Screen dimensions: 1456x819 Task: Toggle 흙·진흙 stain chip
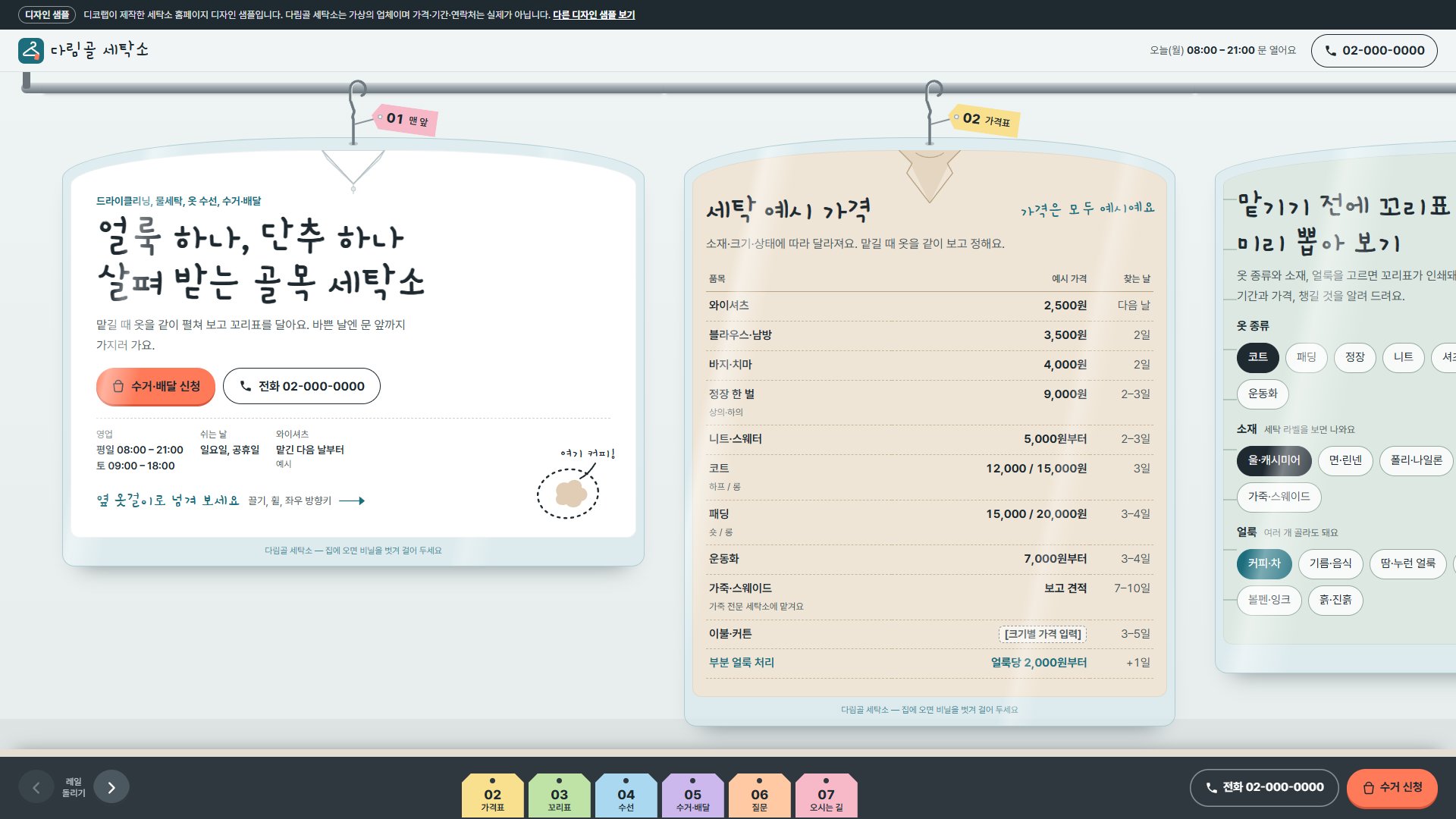(1335, 600)
